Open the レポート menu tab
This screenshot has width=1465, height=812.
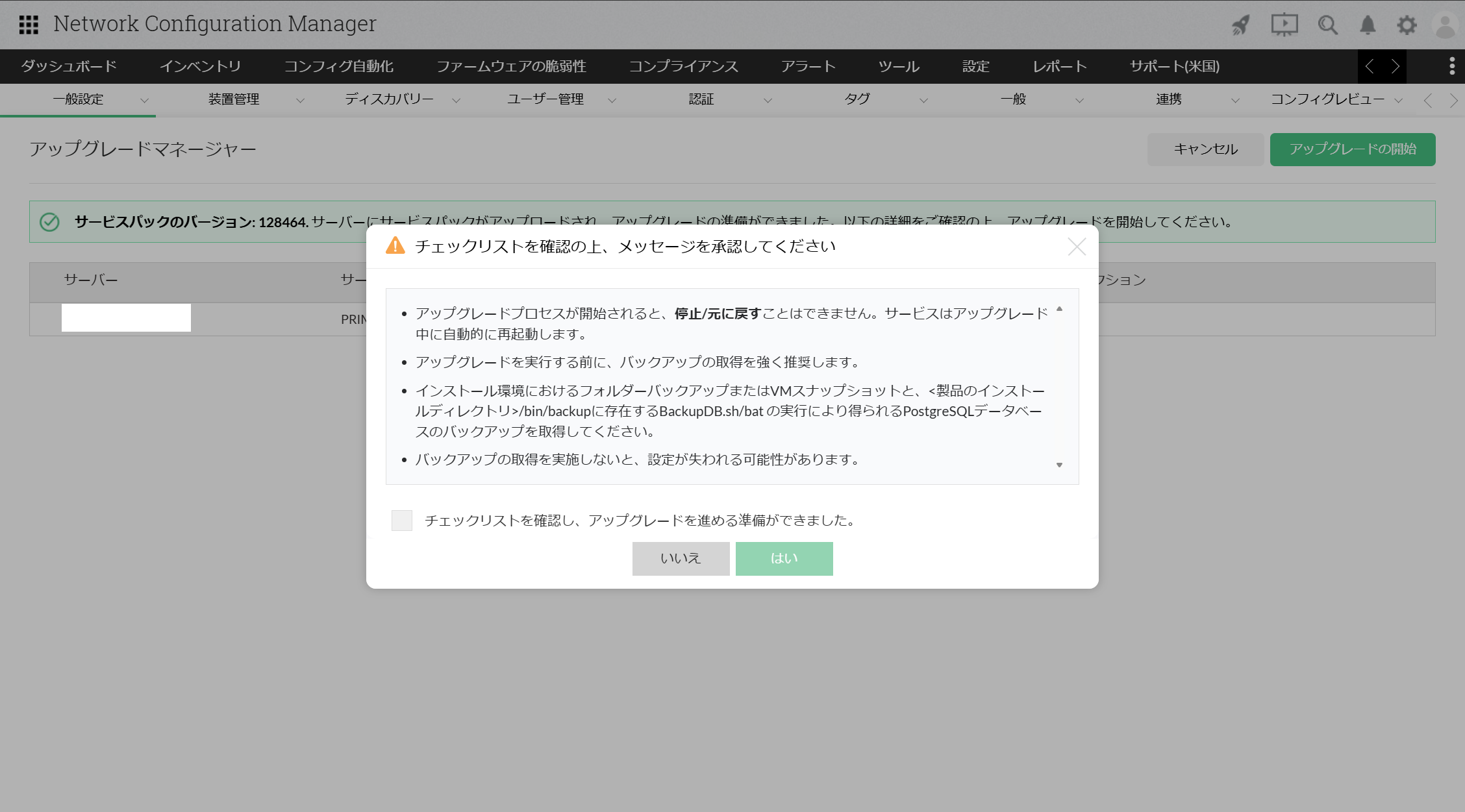(x=1059, y=66)
